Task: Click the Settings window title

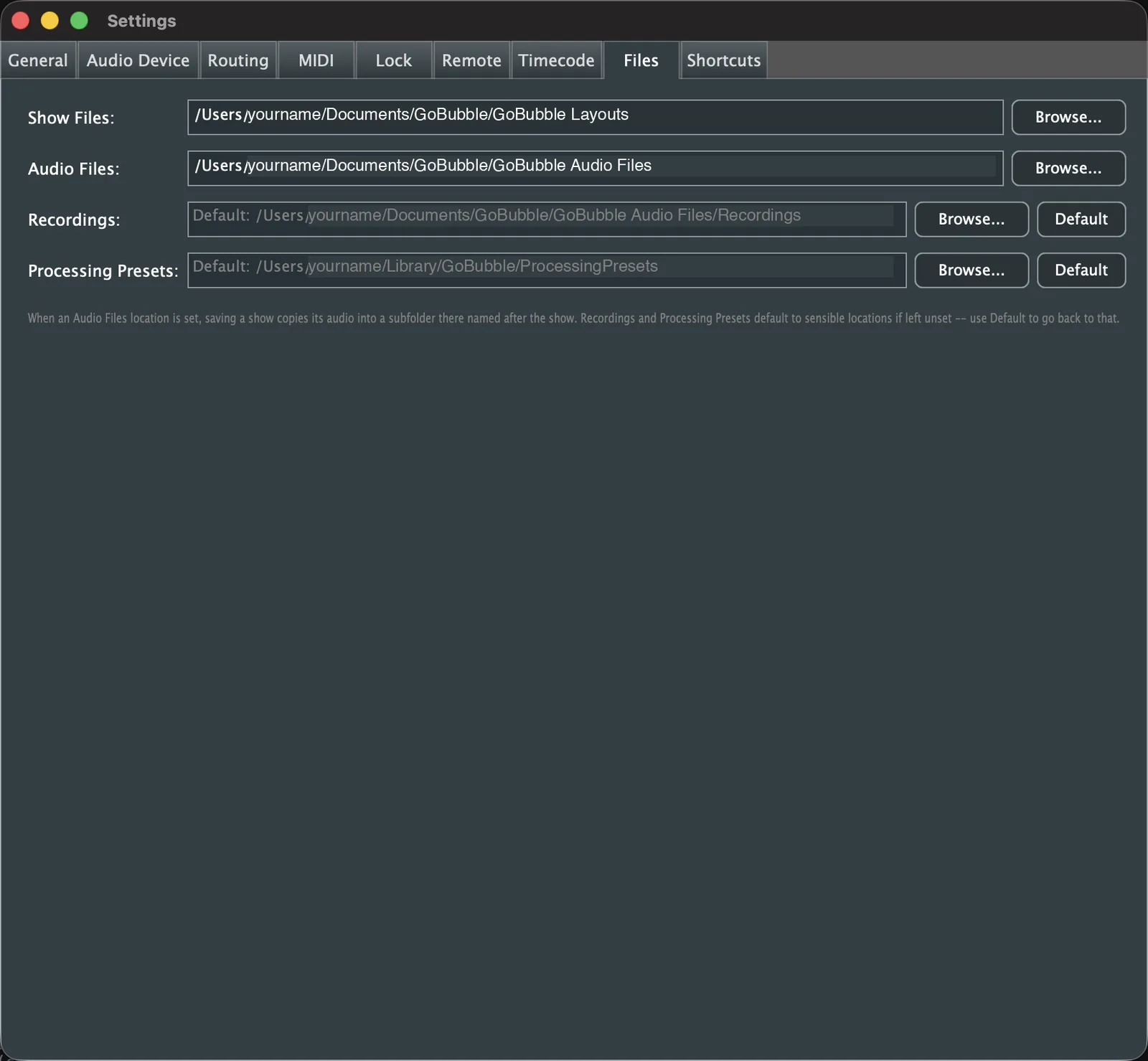Action: (141, 21)
